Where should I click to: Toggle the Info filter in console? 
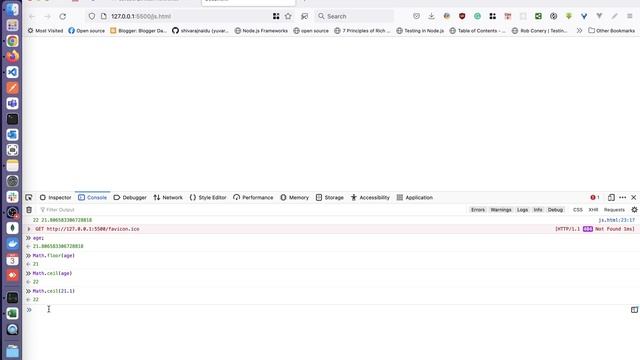[538, 210]
